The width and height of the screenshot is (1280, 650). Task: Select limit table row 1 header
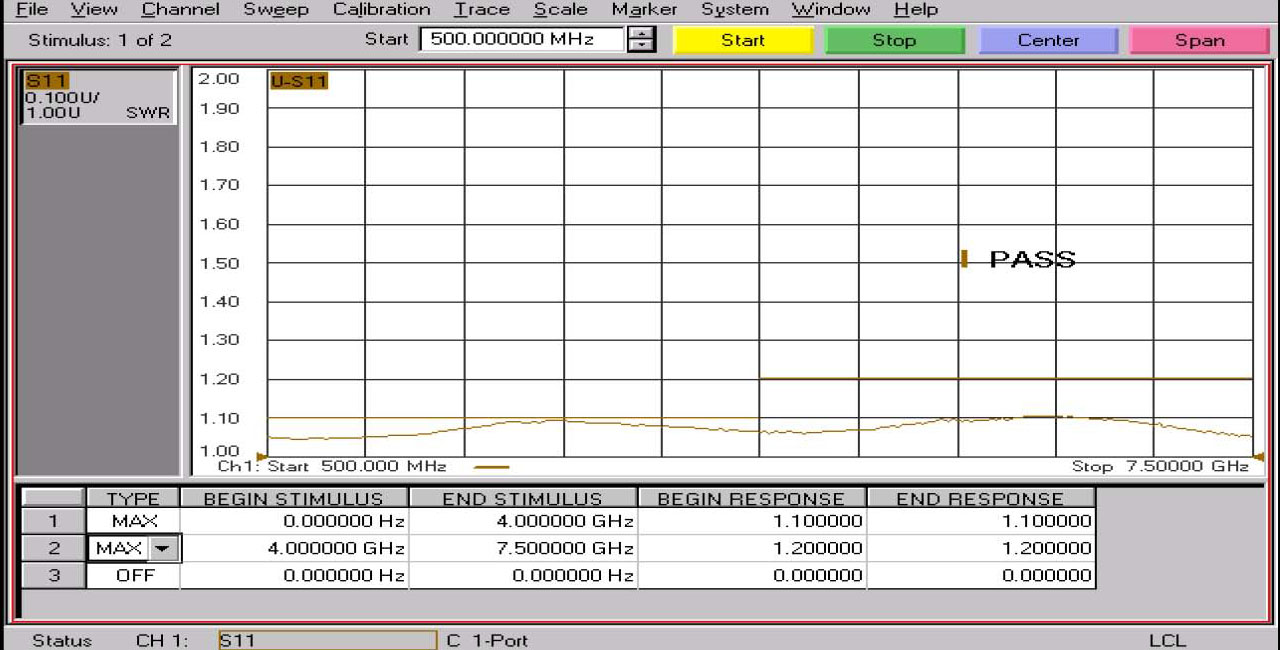pos(53,521)
